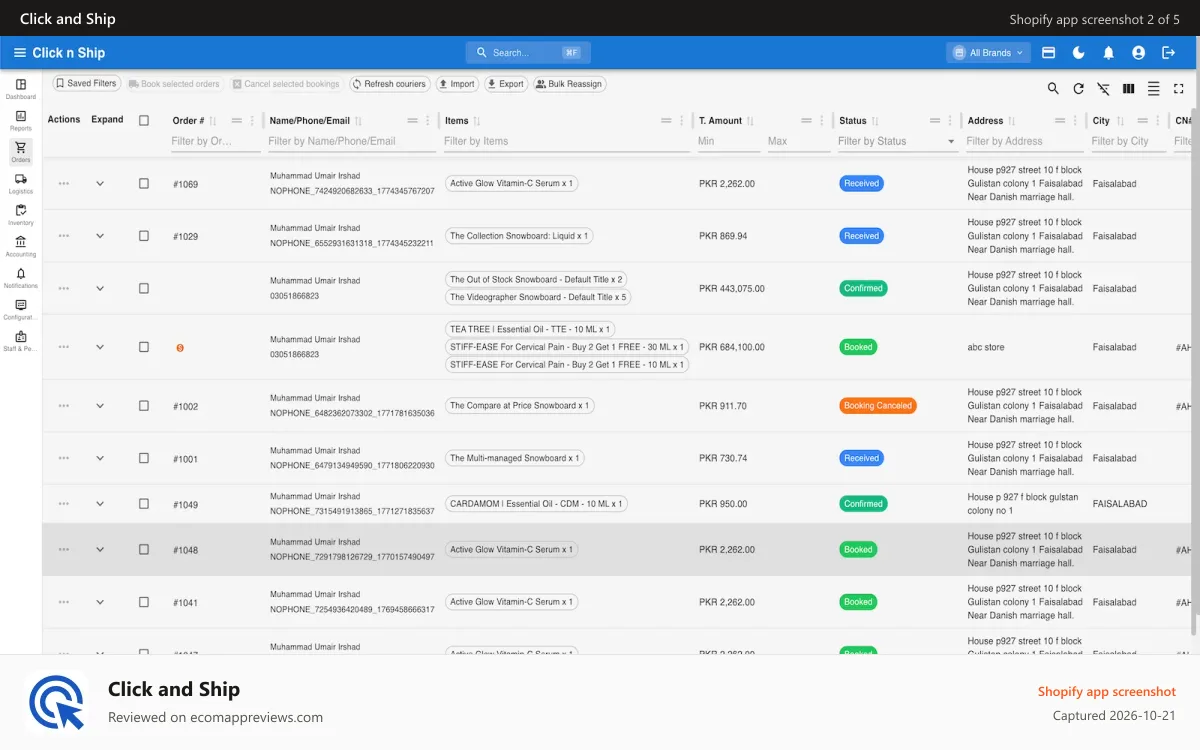Click the table fullscreen icon
Viewport: 1200px width, 750px height.
tap(1178, 89)
